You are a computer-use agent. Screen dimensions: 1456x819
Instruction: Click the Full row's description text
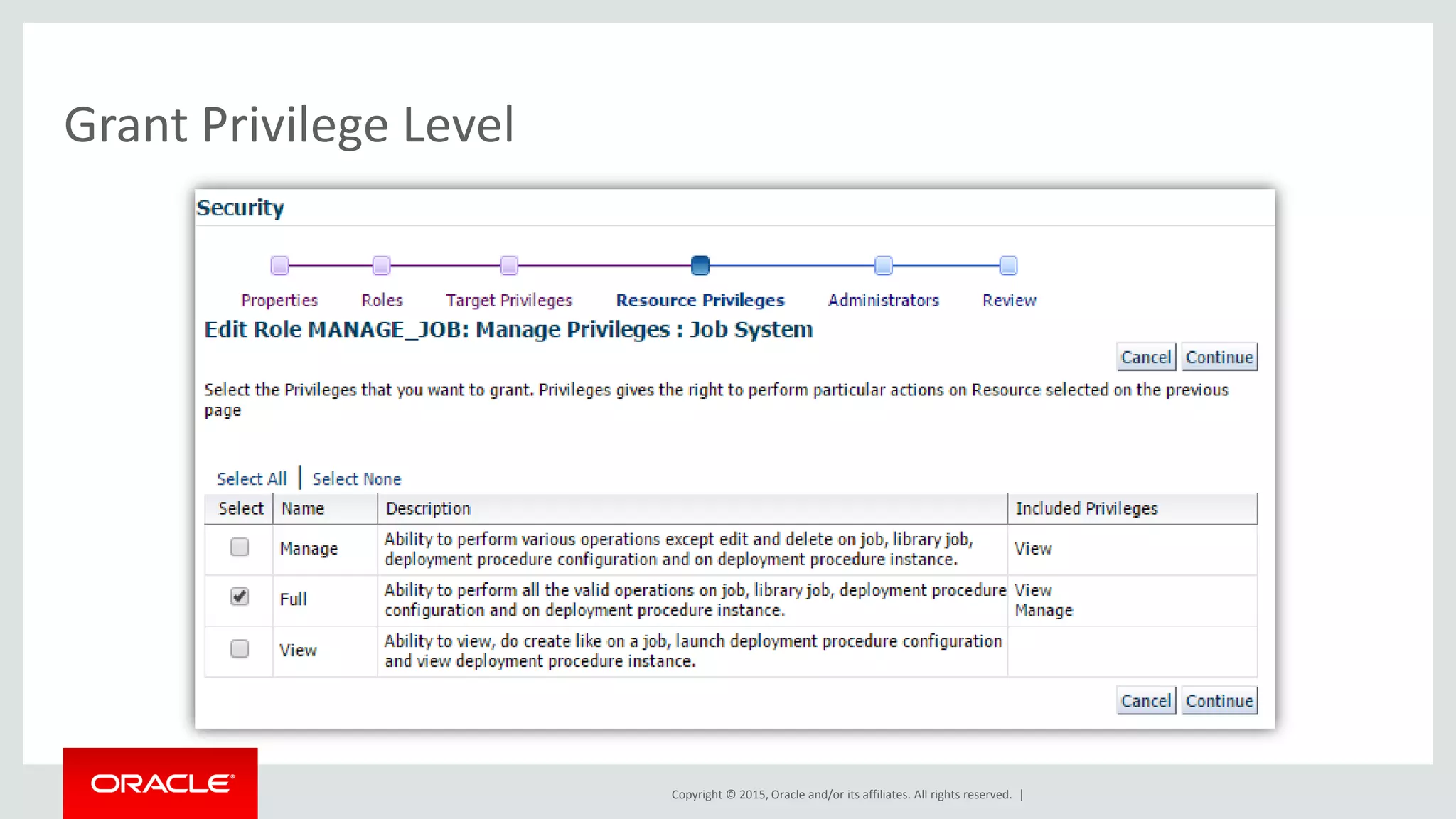(695, 600)
